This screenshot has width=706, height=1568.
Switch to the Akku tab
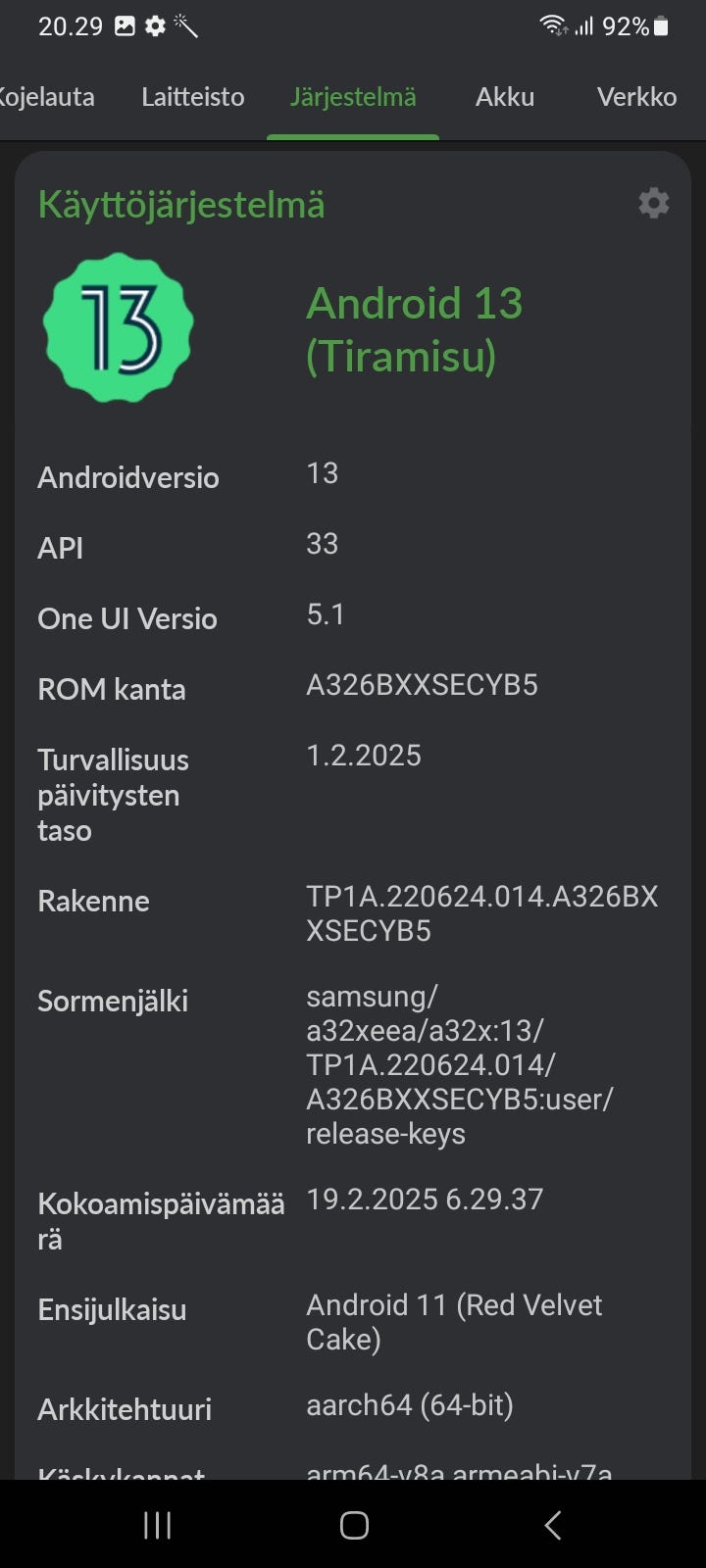click(504, 97)
